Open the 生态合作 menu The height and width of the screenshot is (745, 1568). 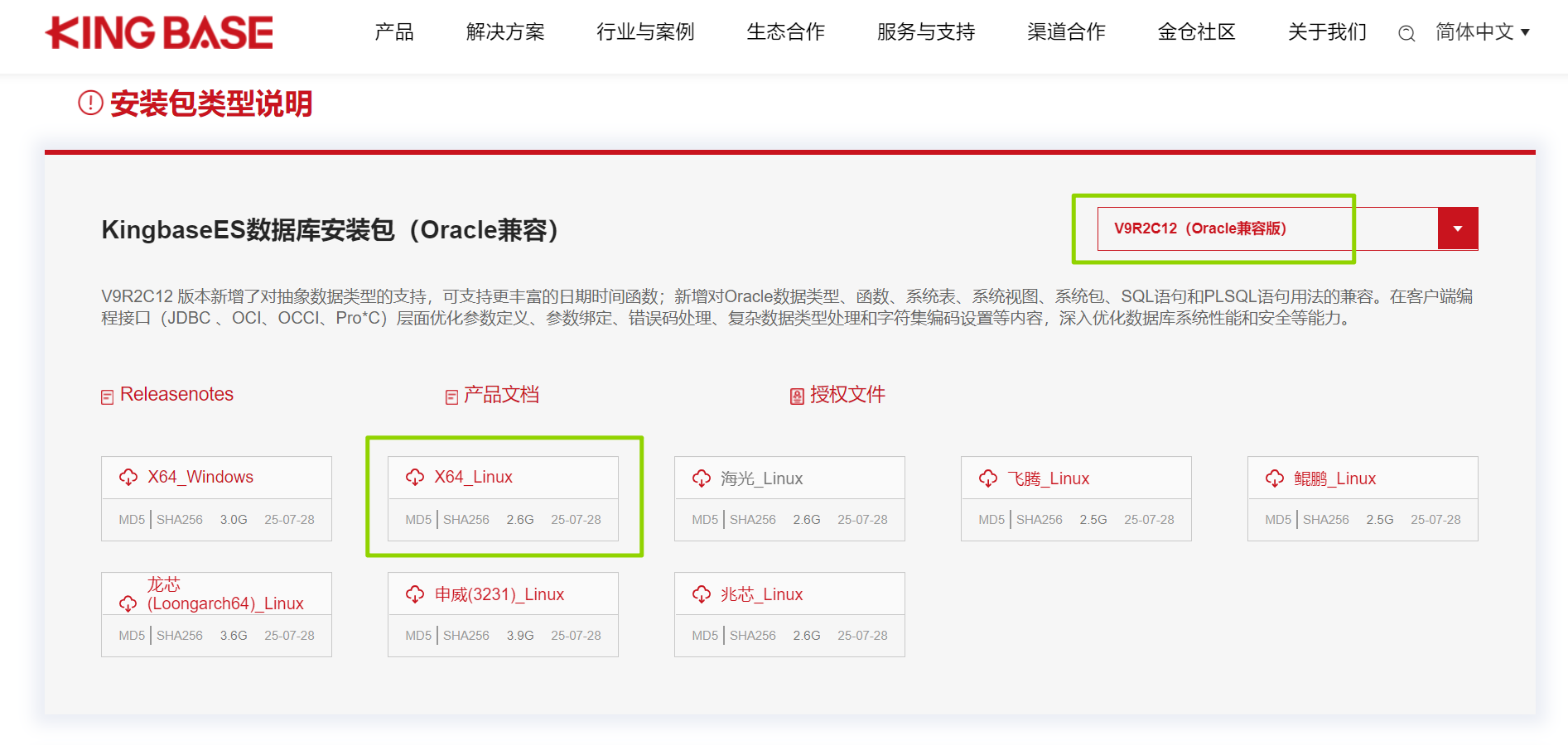click(x=785, y=32)
